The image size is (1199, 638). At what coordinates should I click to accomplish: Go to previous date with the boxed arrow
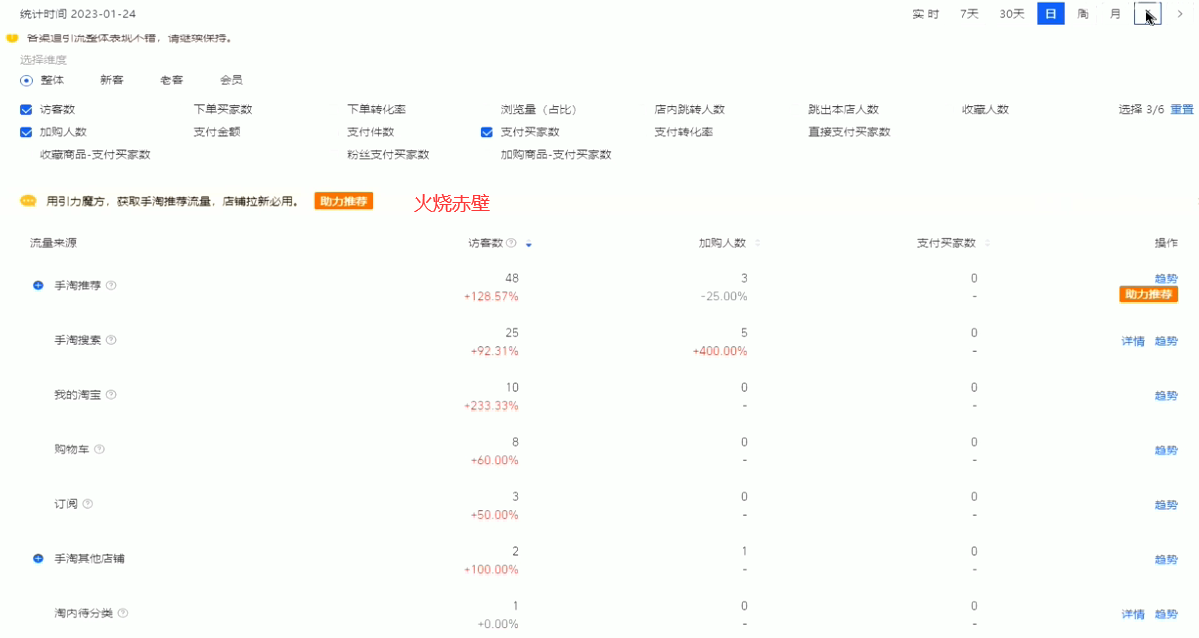coord(1148,14)
